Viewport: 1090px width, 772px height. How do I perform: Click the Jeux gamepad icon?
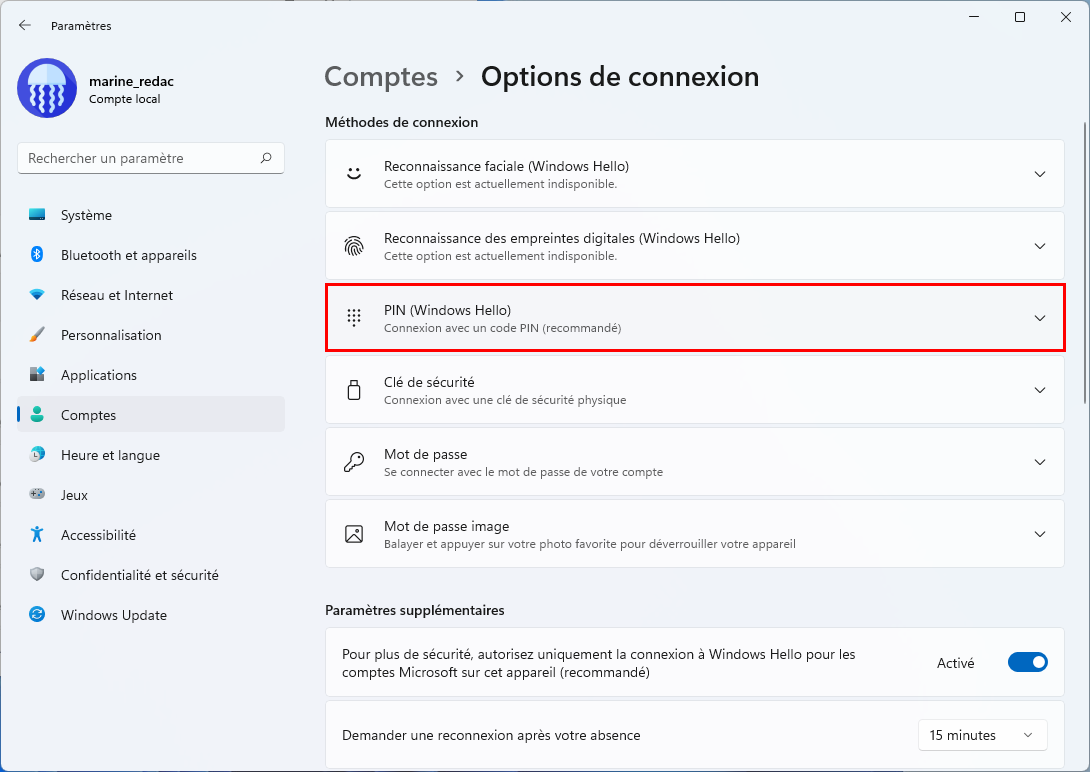click(x=37, y=494)
